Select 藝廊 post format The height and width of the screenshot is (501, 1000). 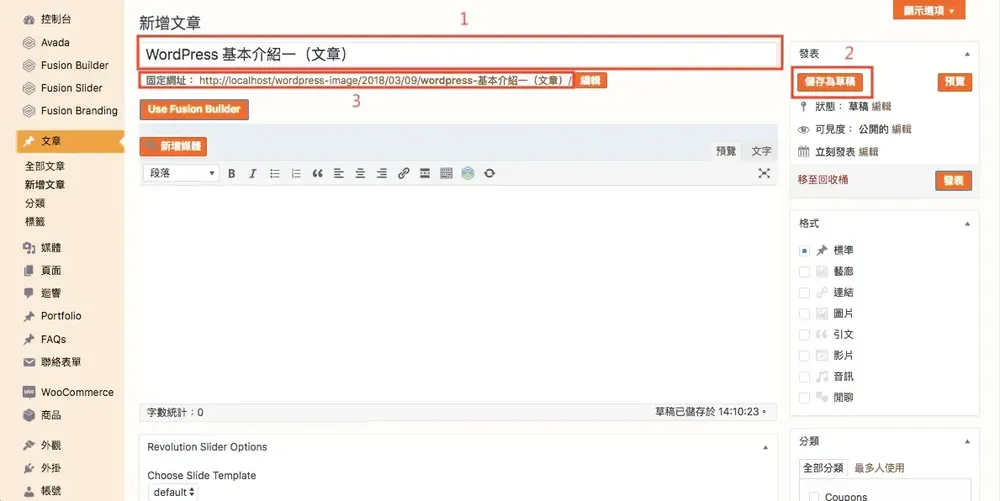point(804,272)
